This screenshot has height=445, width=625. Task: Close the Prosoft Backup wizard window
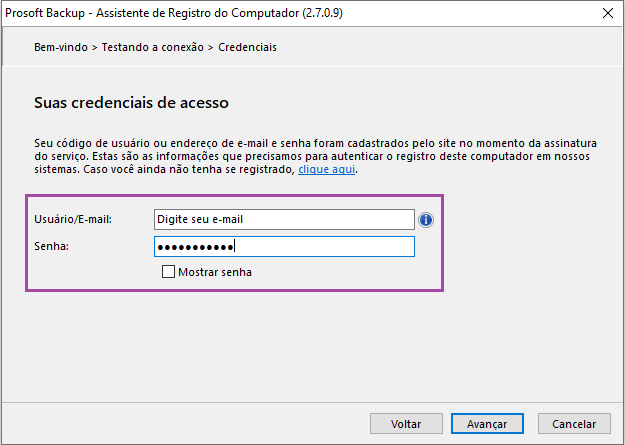coord(608,13)
